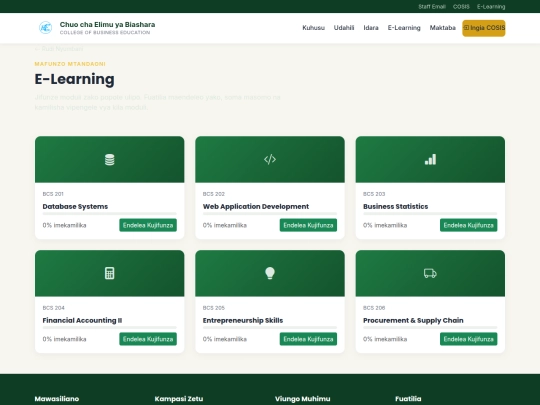Click the BCS 206 course code
The height and width of the screenshot is (405, 540).
374,308
